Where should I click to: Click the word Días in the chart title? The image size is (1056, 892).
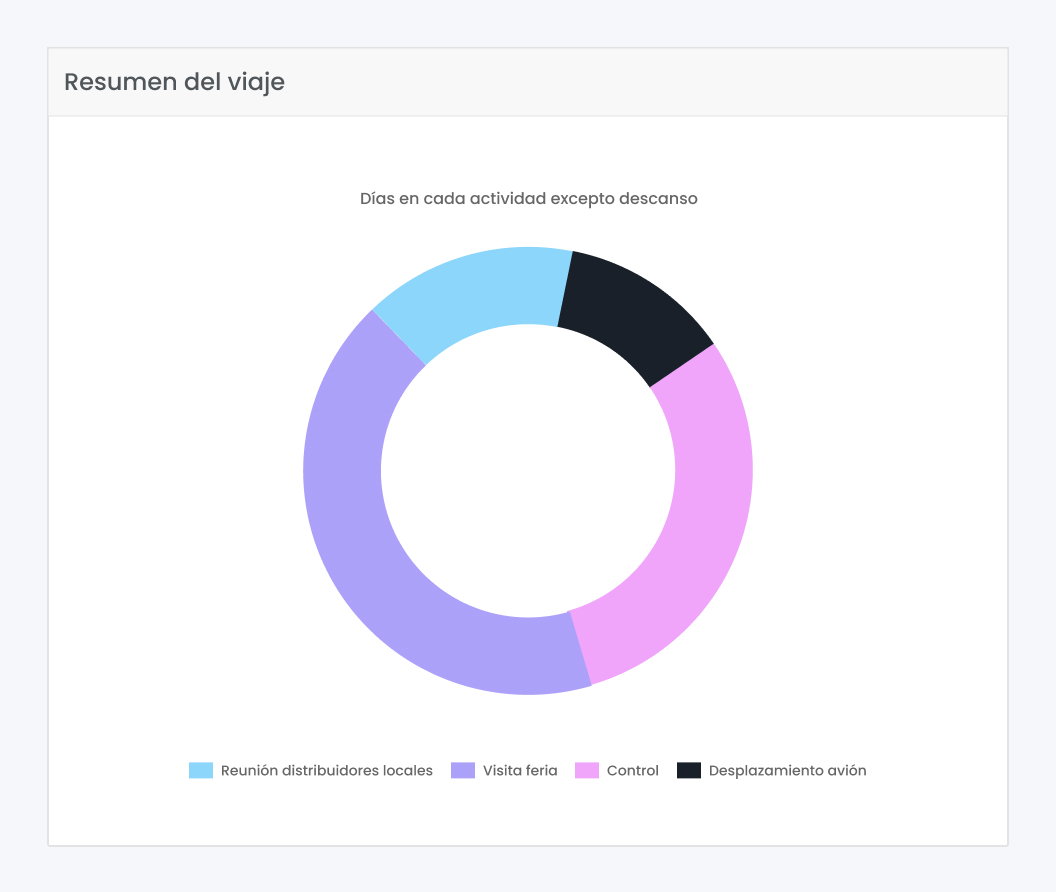pos(377,198)
